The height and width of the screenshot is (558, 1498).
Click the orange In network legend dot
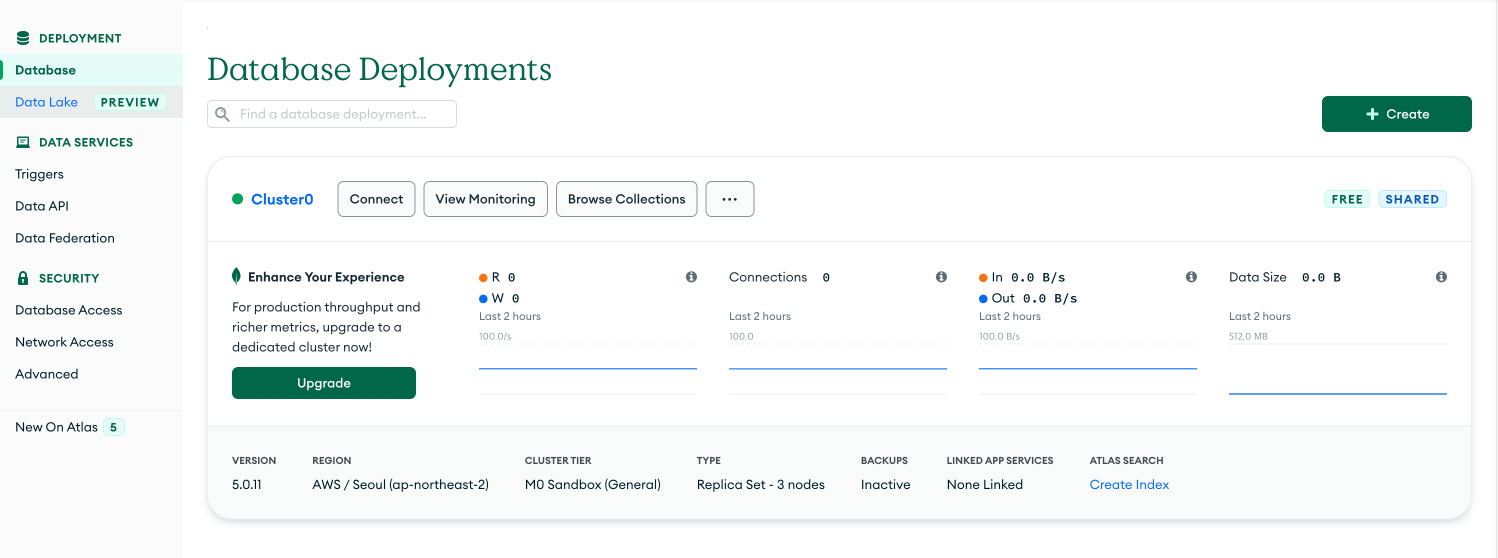983,277
